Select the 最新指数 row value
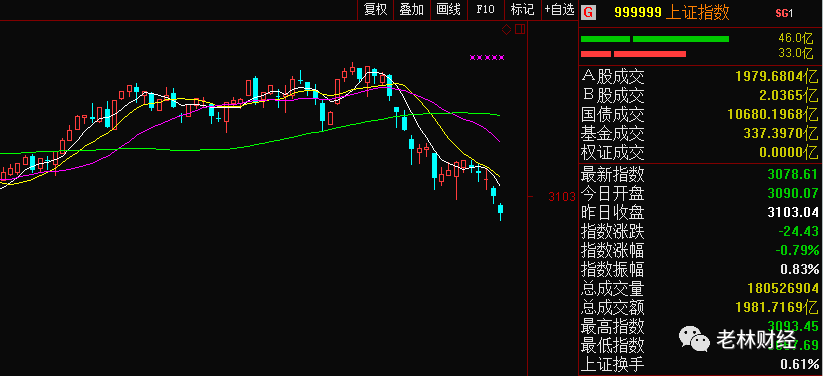Viewport: 823px width, 376px height. 793,174
